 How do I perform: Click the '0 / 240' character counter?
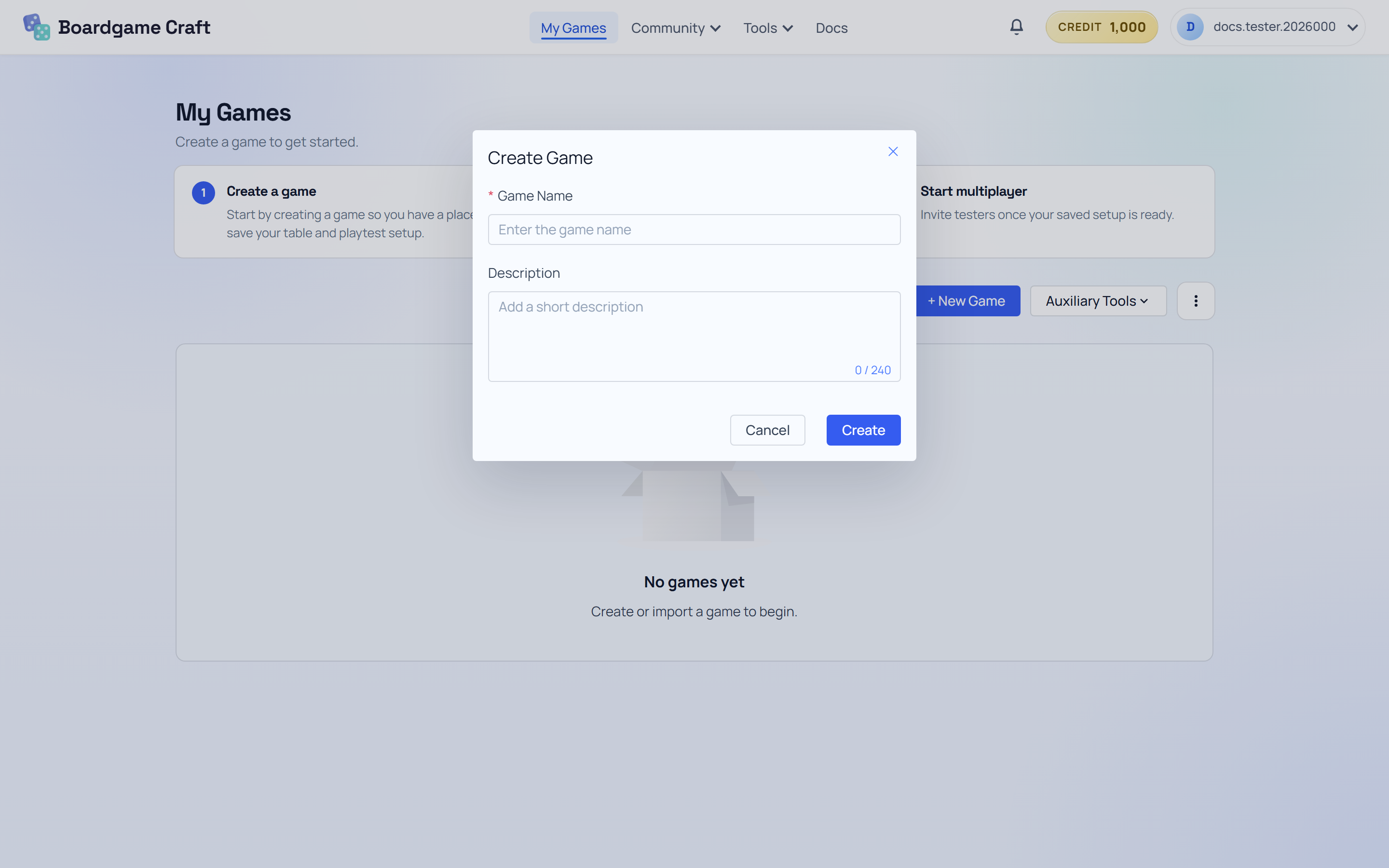click(x=872, y=370)
